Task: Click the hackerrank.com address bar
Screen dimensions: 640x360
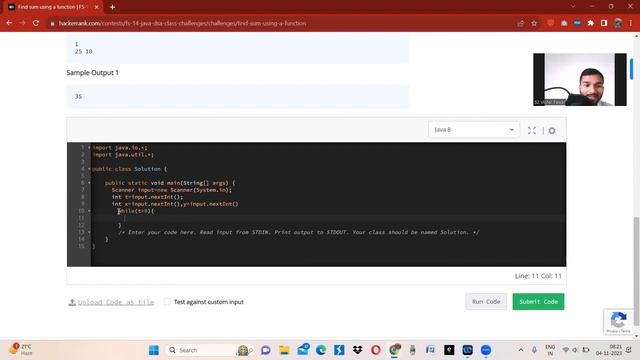Action: coord(182,23)
